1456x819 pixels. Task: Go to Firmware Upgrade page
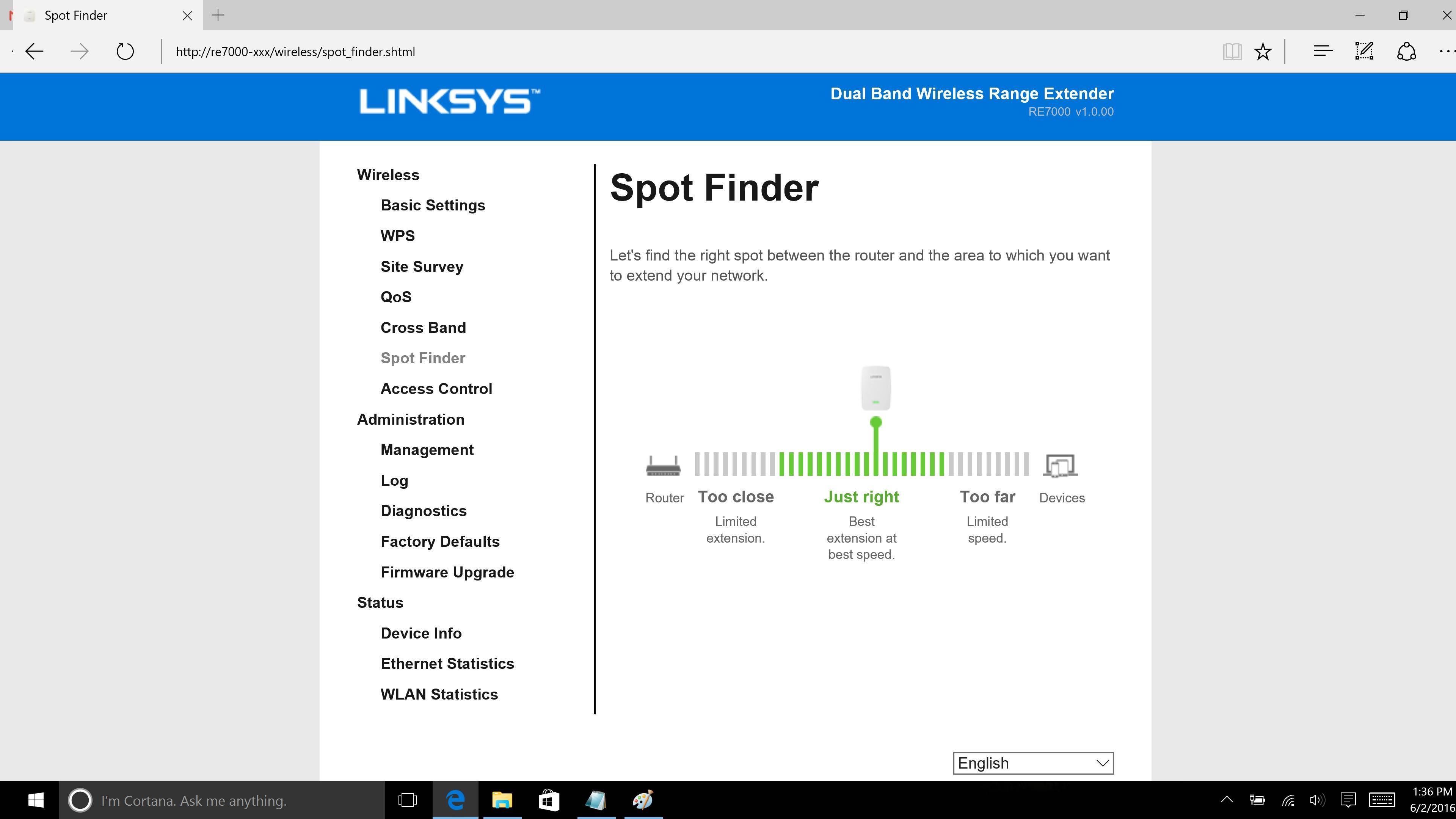point(447,572)
